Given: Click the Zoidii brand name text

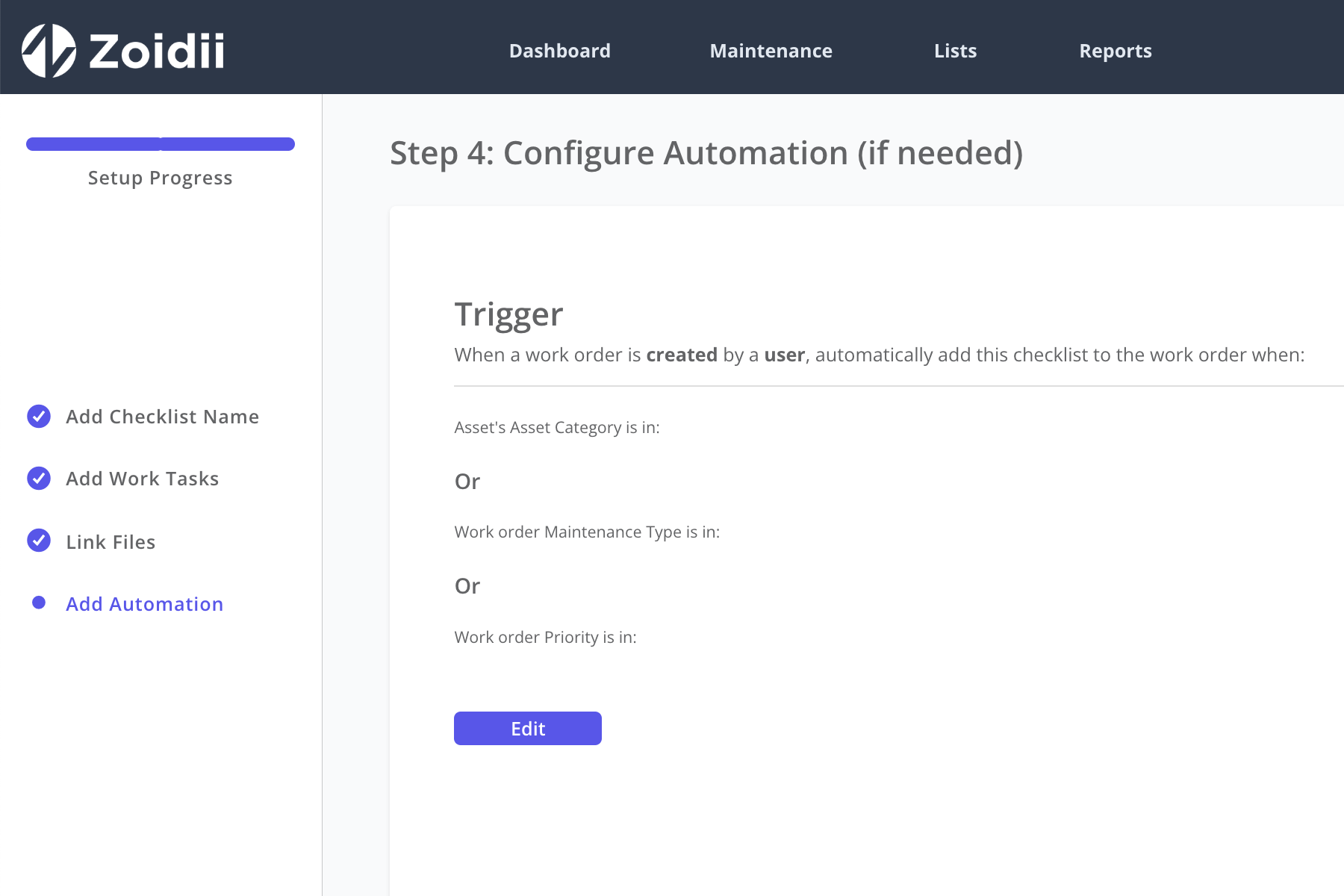Looking at the screenshot, I should coord(157,51).
